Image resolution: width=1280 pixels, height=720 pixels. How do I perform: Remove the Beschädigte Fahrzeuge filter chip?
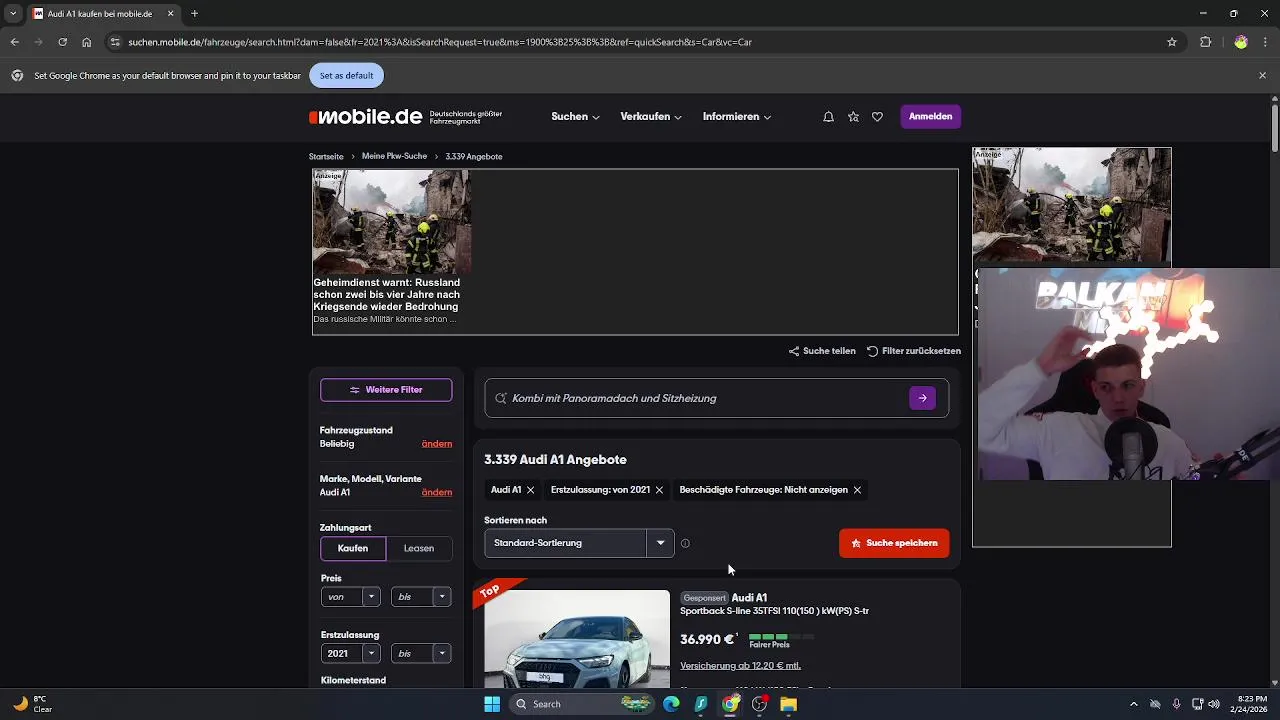pyautogui.click(x=857, y=490)
